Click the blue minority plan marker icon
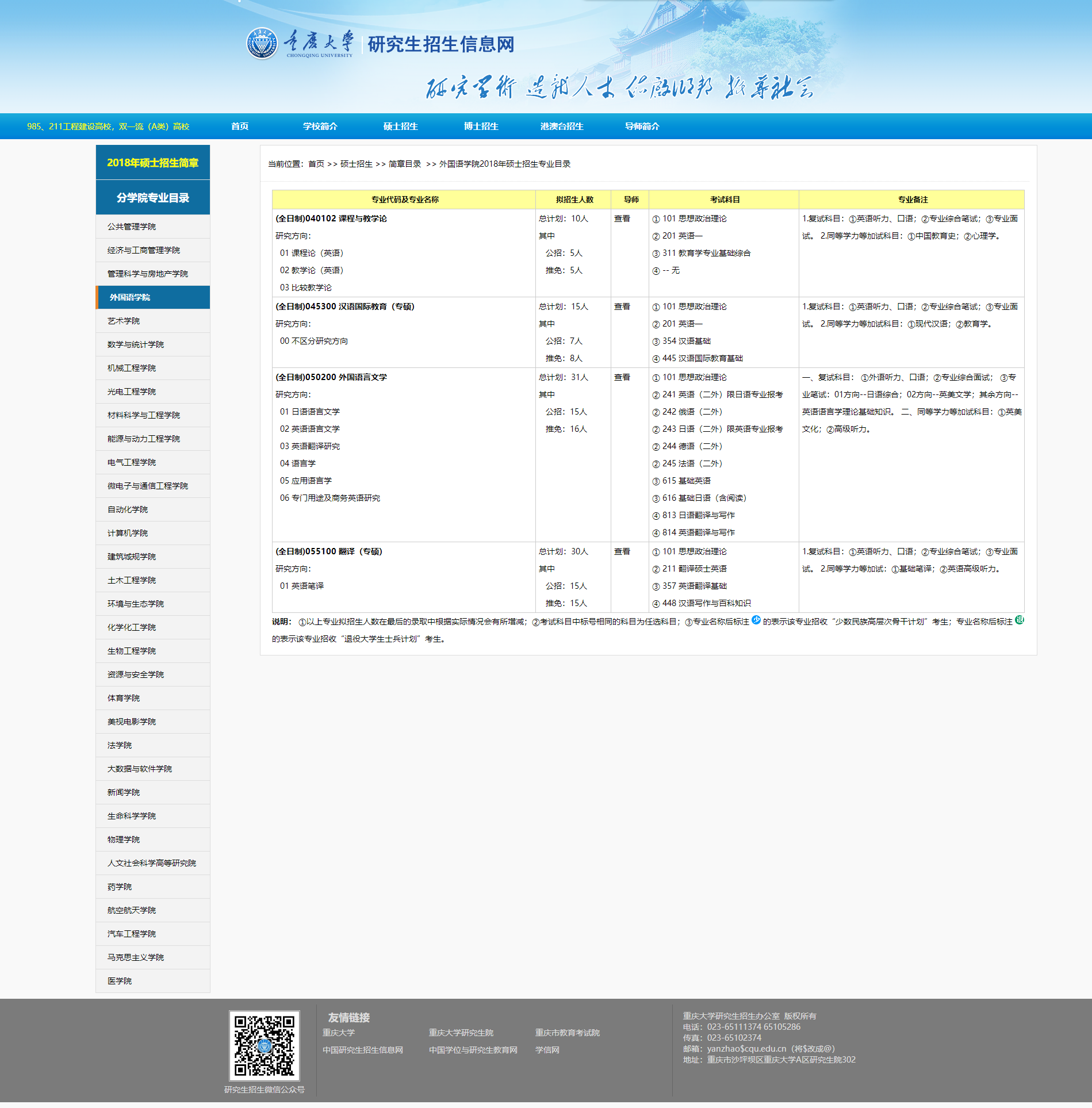The height and width of the screenshot is (1108, 1092). tap(756, 620)
